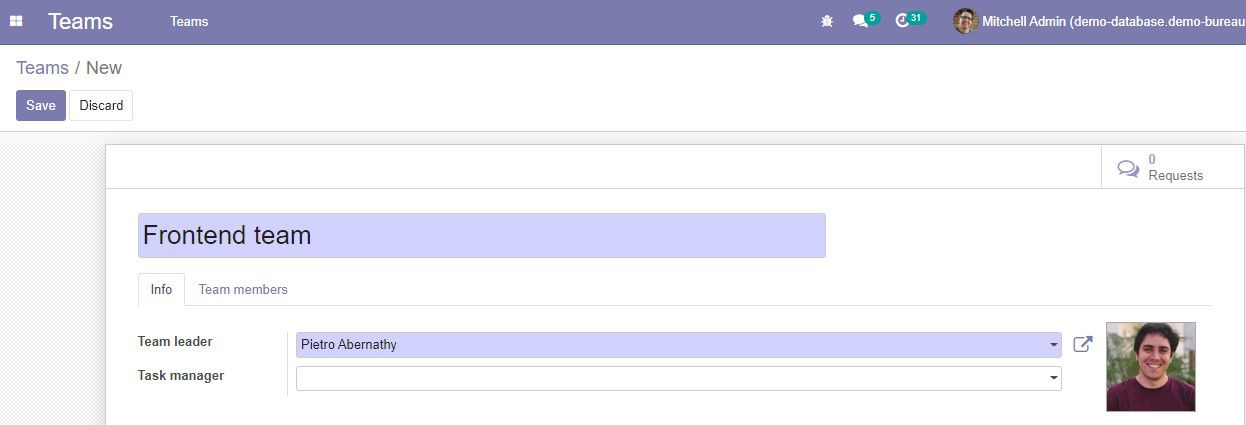This screenshot has height=425, width=1246.
Task: Click the Frontend team name field
Action: pyautogui.click(x=482, y=235)
